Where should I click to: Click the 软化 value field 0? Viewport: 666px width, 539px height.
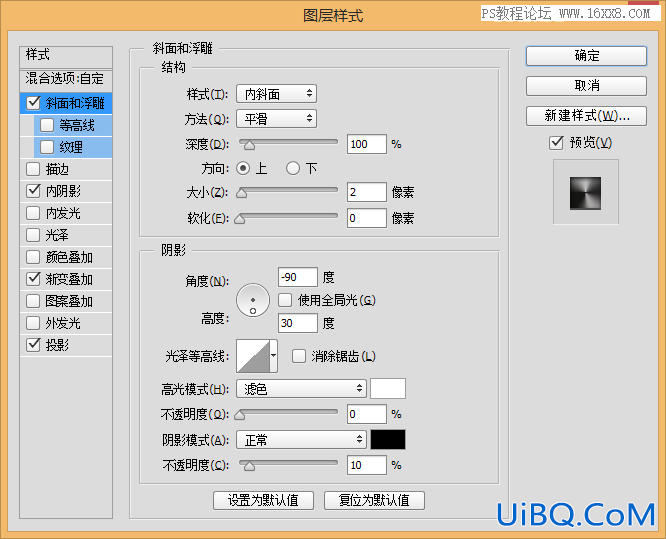tap(367, 218)
